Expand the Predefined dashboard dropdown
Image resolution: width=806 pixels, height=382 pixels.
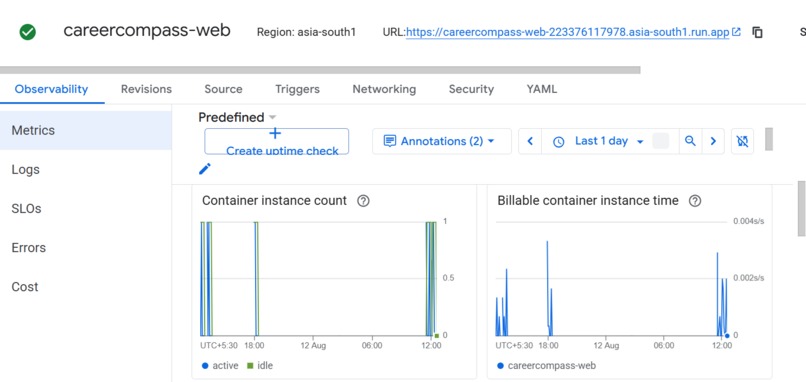point(237,117)
